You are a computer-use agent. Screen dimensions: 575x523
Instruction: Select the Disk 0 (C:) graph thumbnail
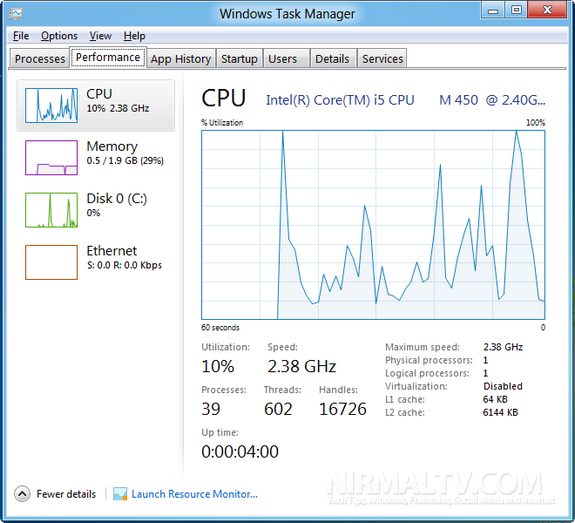coord(51,210)
